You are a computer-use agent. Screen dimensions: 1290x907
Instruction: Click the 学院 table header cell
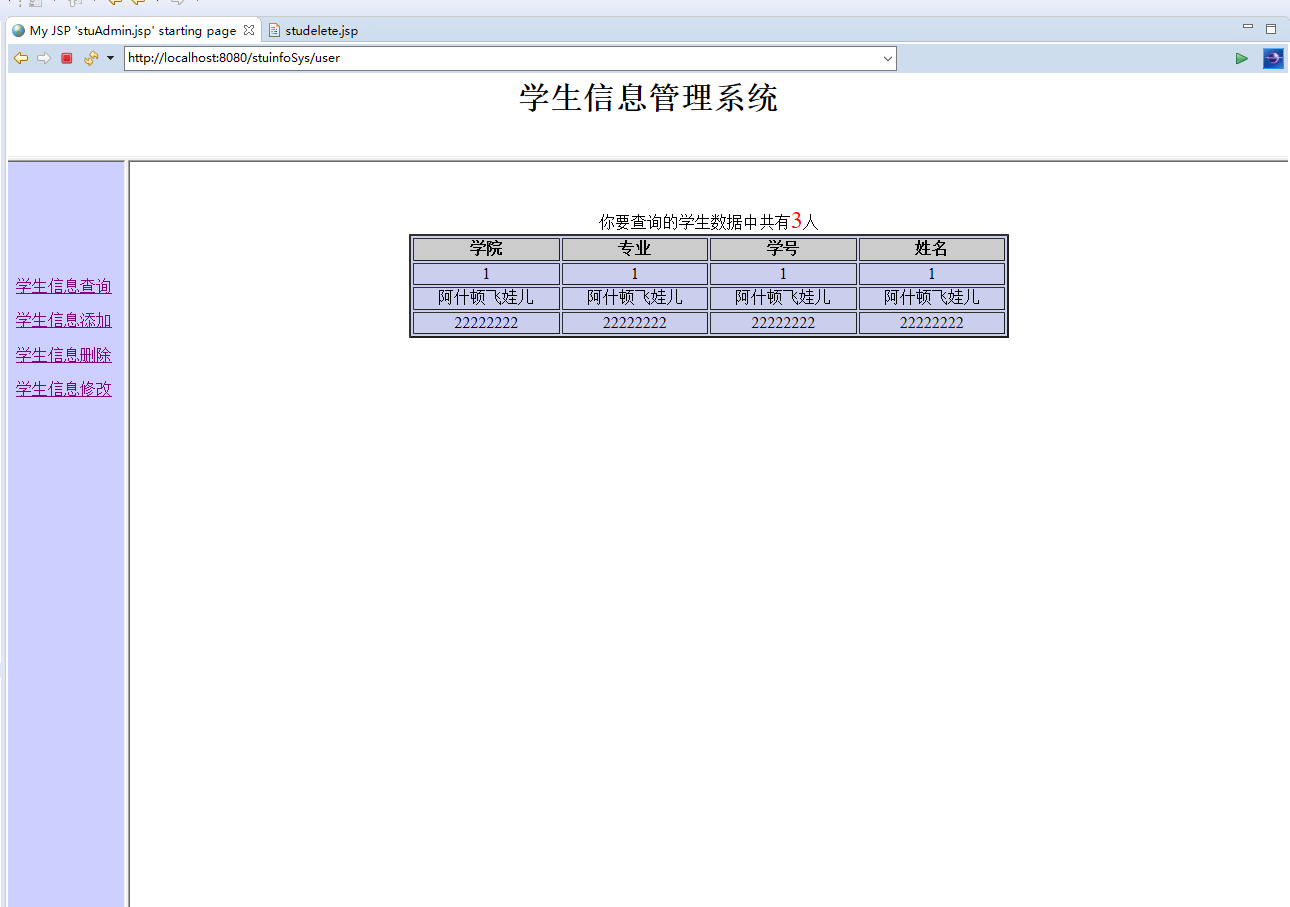click(485, 248)
